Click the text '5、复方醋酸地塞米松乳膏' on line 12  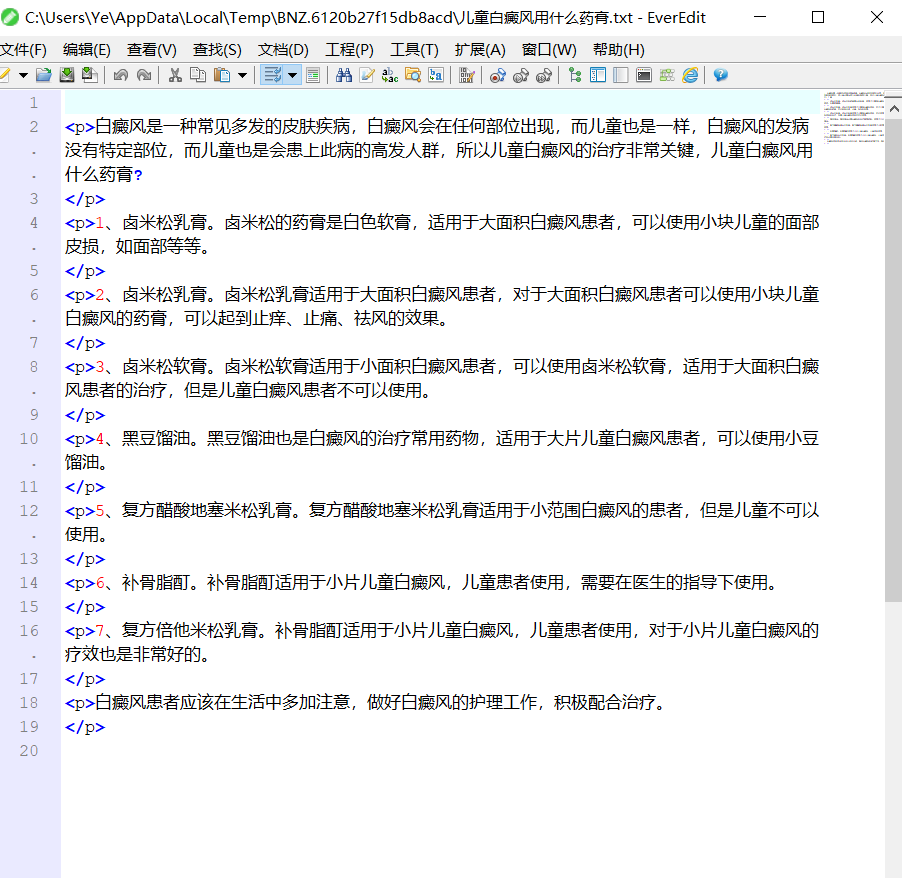(194, 511)
